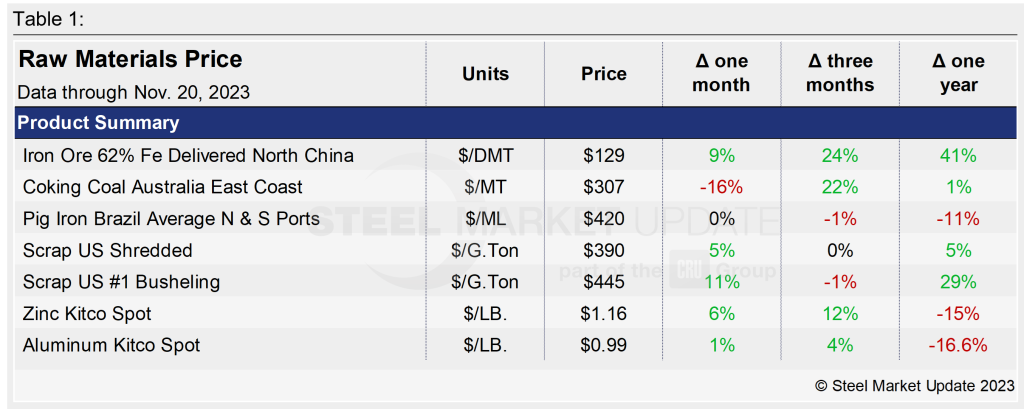This screenshot has height=409, width=1024.
Task: Select the Aluminum Kitco Spot label
Action: pos(111,345)
